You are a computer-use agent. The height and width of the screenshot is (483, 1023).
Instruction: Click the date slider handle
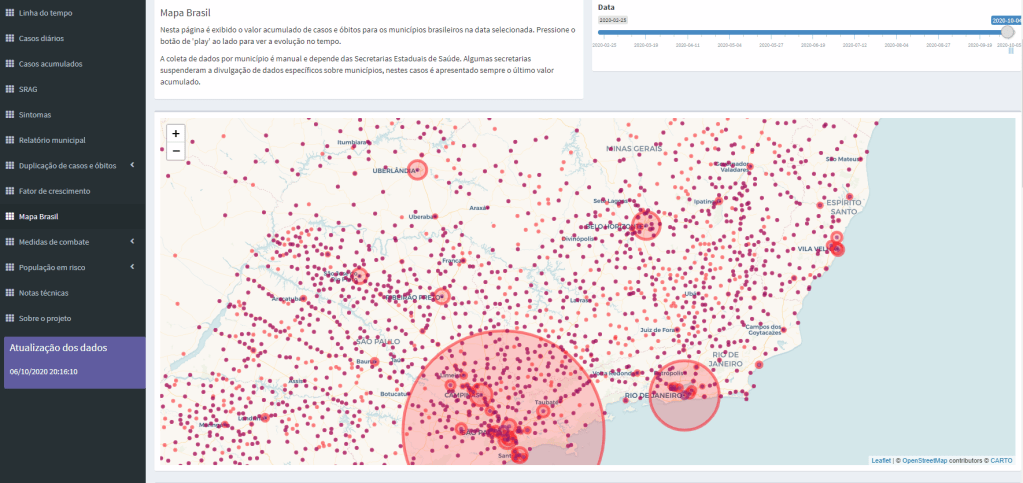pos(1007,32)
